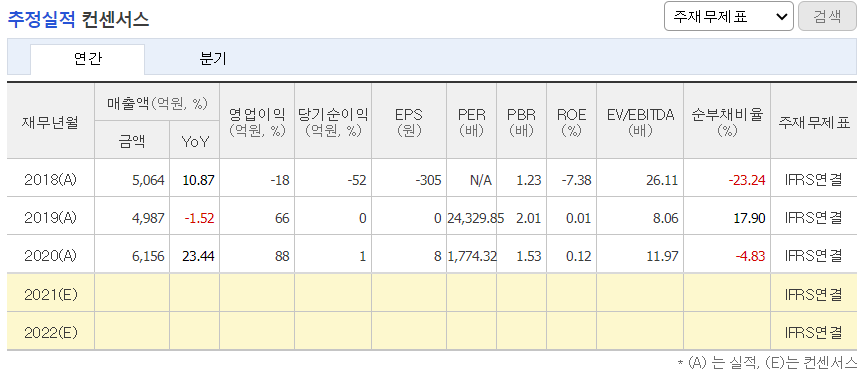Click YoY value 10.87
The image size is (864, 375).
[199, 180]
